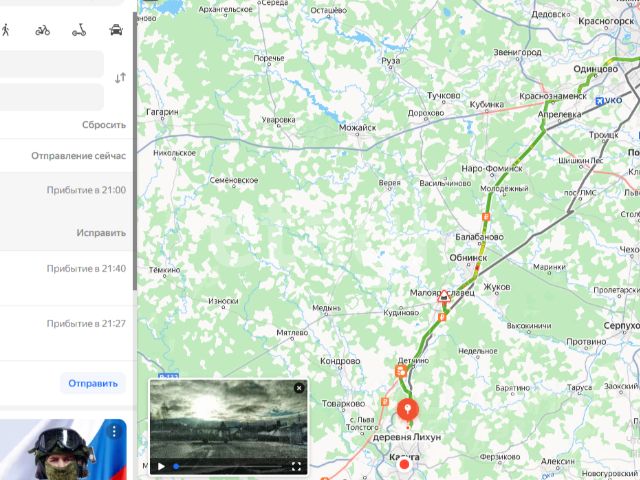640x480 pixels.
Task: Play the video preview
Action: [x=161, y=466]
